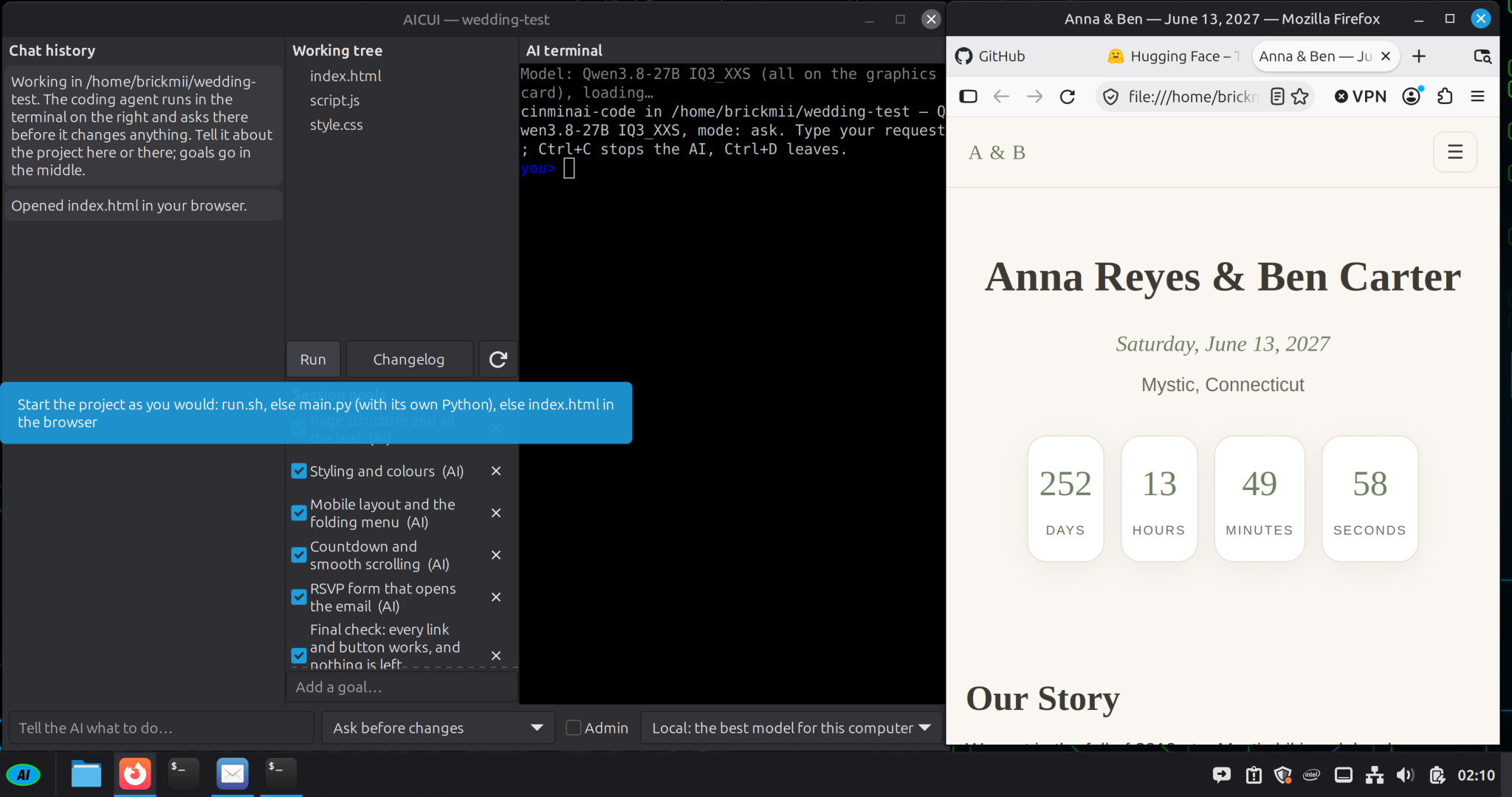Click the Run button
The width and height of the screenshot is (1512, 797).
coord(313,359)
